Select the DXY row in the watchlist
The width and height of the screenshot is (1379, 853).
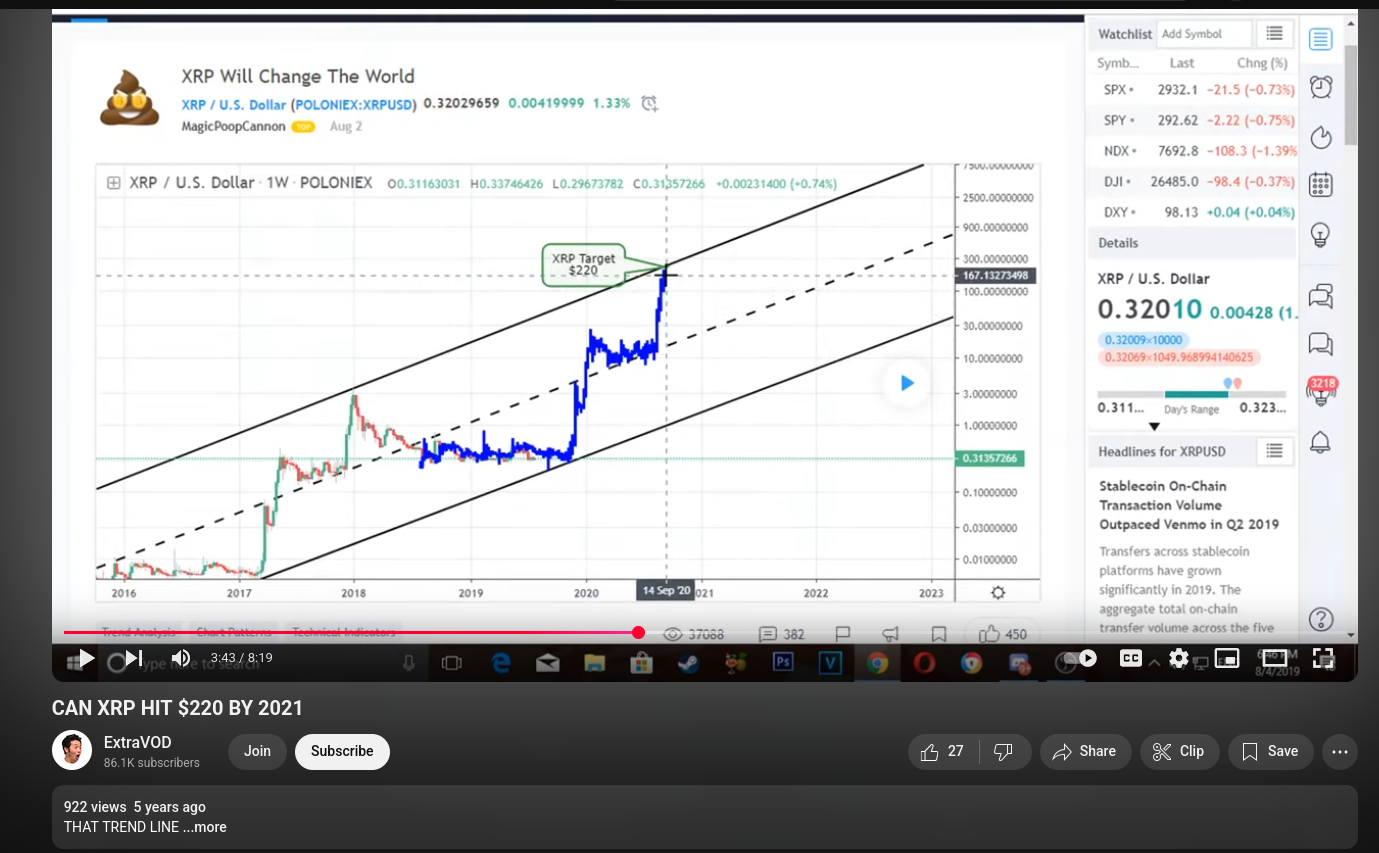(1192, 212)
